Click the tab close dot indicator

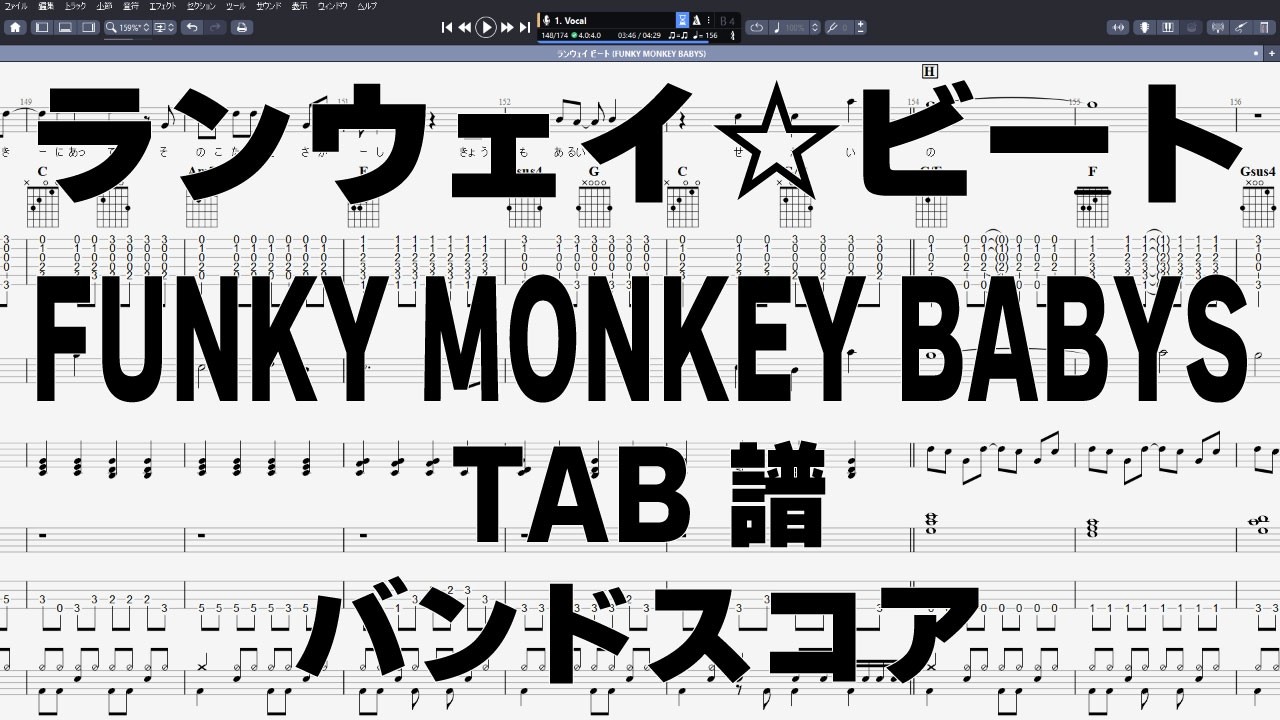tap(1258, 53)
